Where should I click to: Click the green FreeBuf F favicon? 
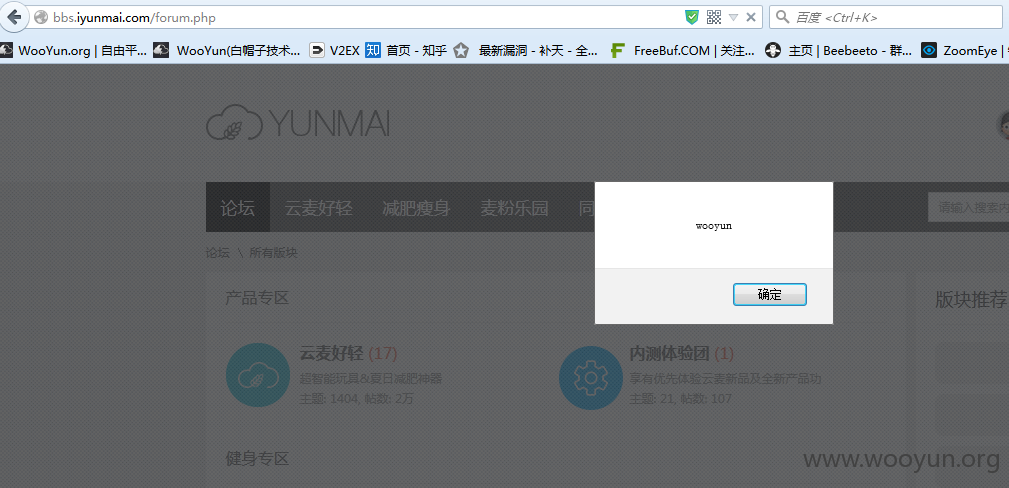point(618,50)
